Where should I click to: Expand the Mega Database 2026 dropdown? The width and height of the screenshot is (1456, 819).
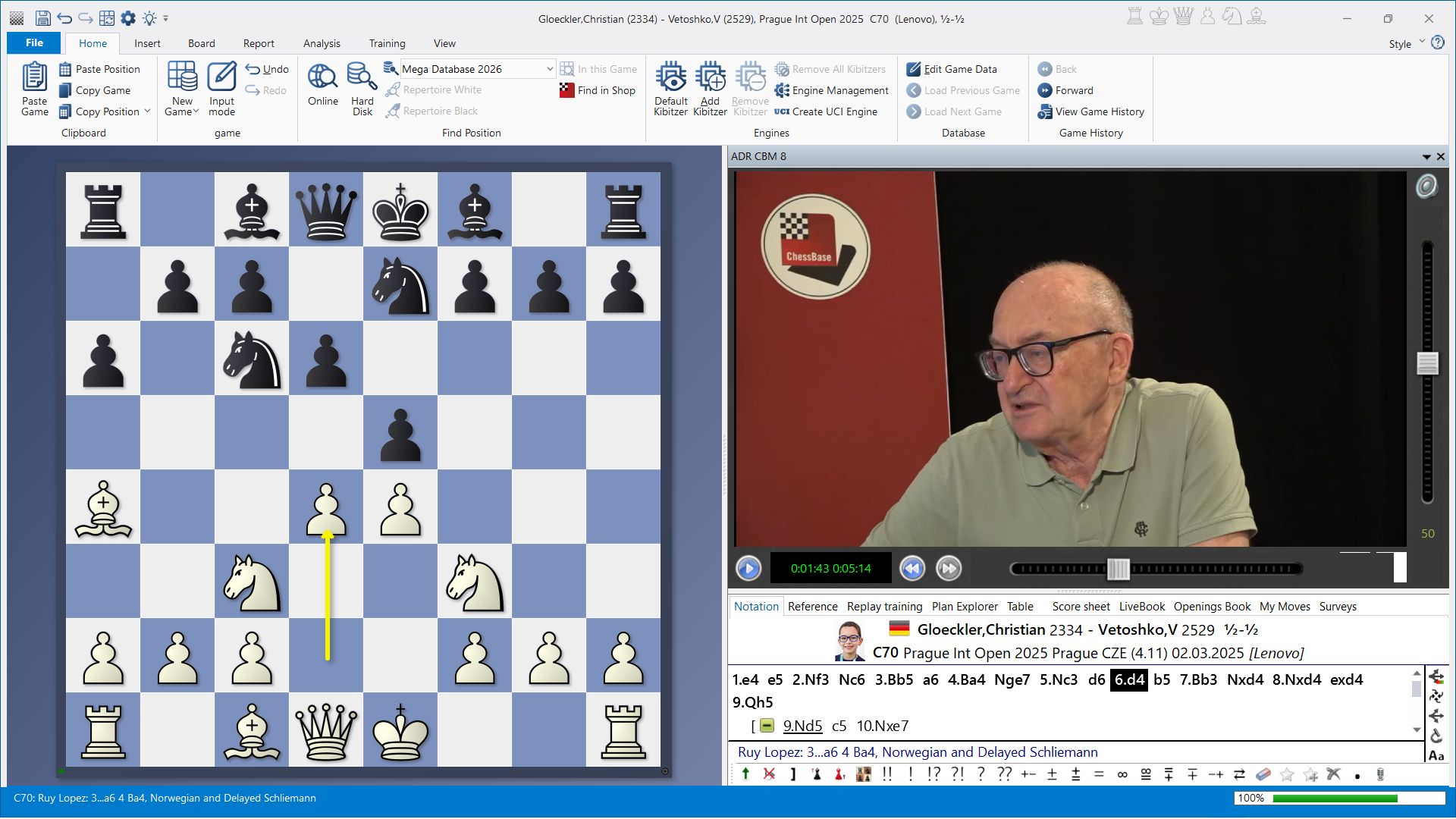(x=549, y=69)
